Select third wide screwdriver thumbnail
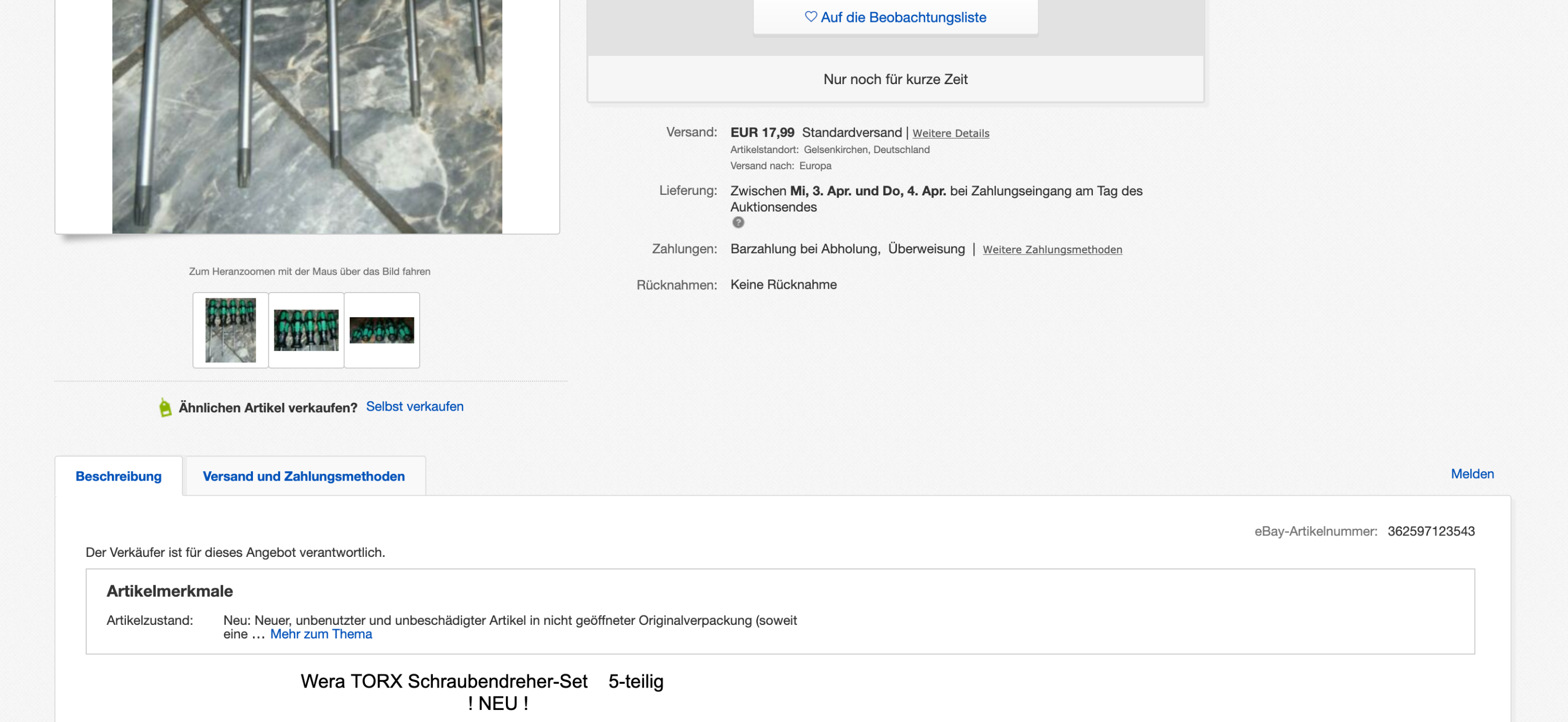1568x722 pixels. pos(382,330)
